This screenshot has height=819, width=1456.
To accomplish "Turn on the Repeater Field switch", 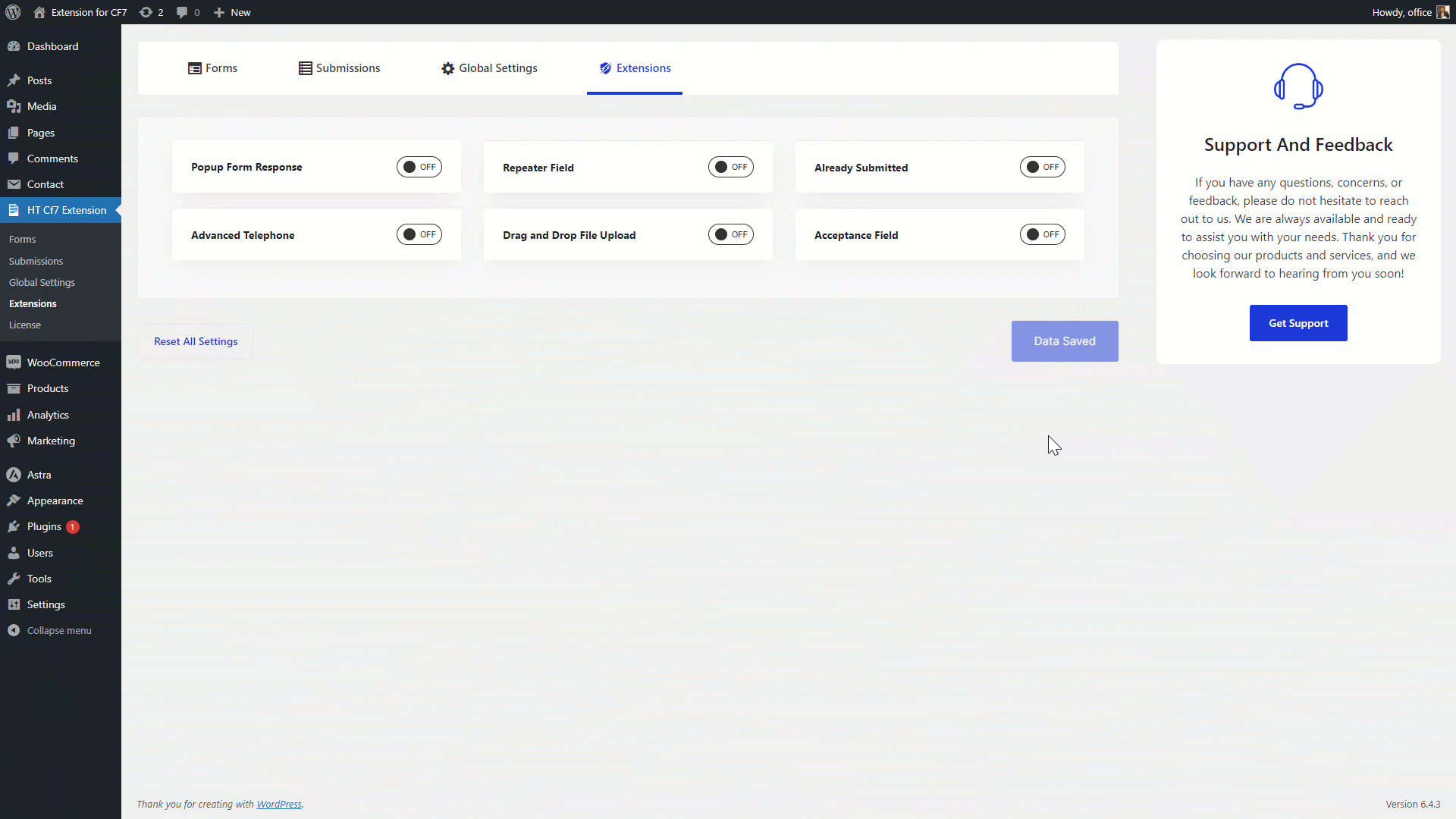I will [730, 167].
